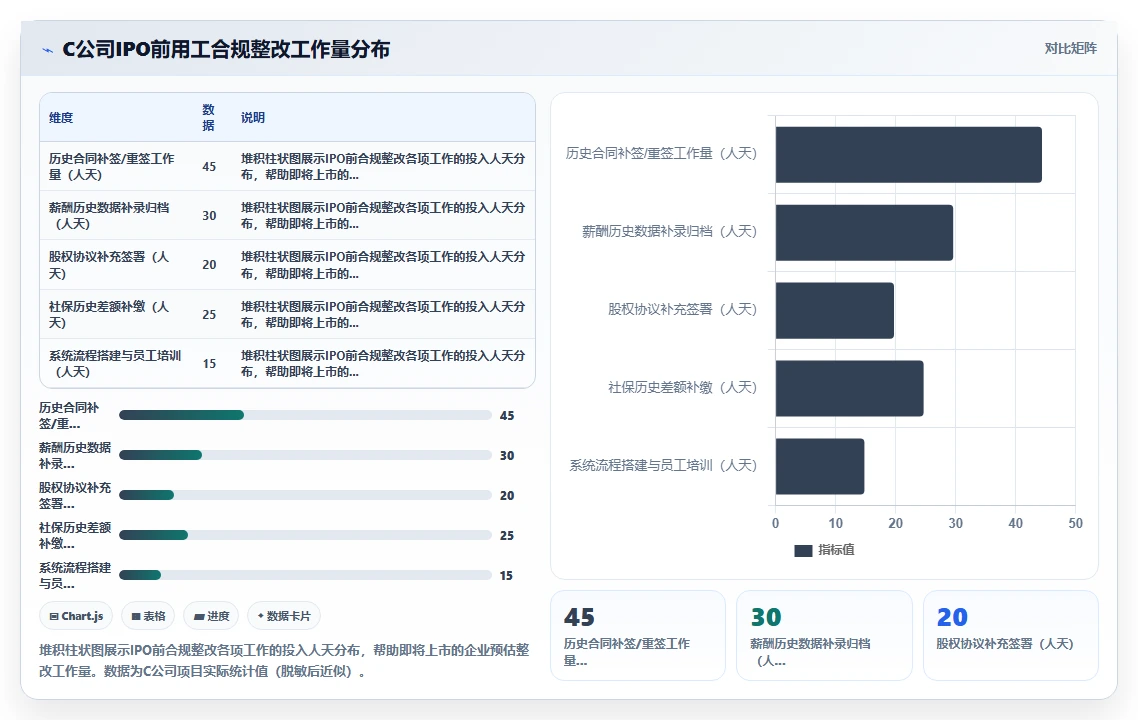Viewport: 1138px width, 720px height.
Task: Click the value 20 in the table
Action: click(x=209, y=265)
